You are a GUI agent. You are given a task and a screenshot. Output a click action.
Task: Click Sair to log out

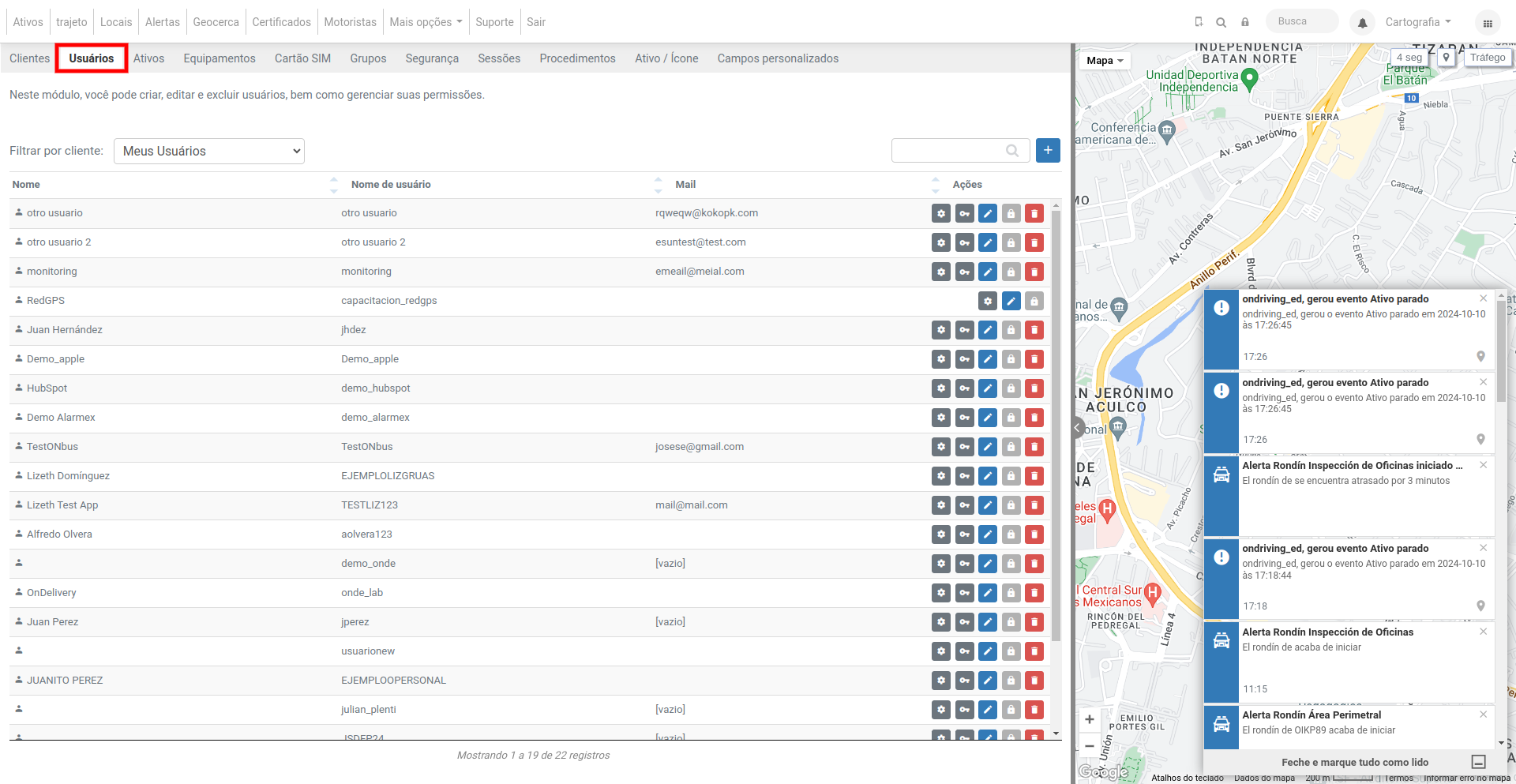536,22
